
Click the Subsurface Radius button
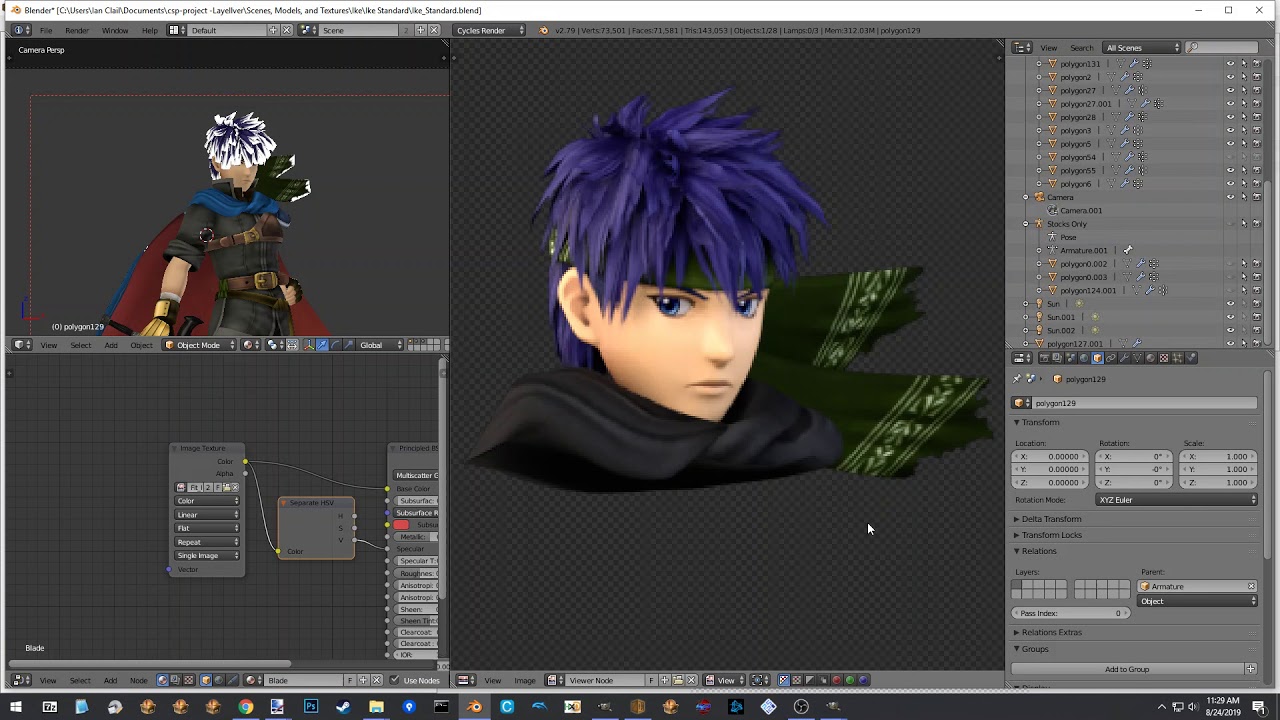(x=416, y=513)
